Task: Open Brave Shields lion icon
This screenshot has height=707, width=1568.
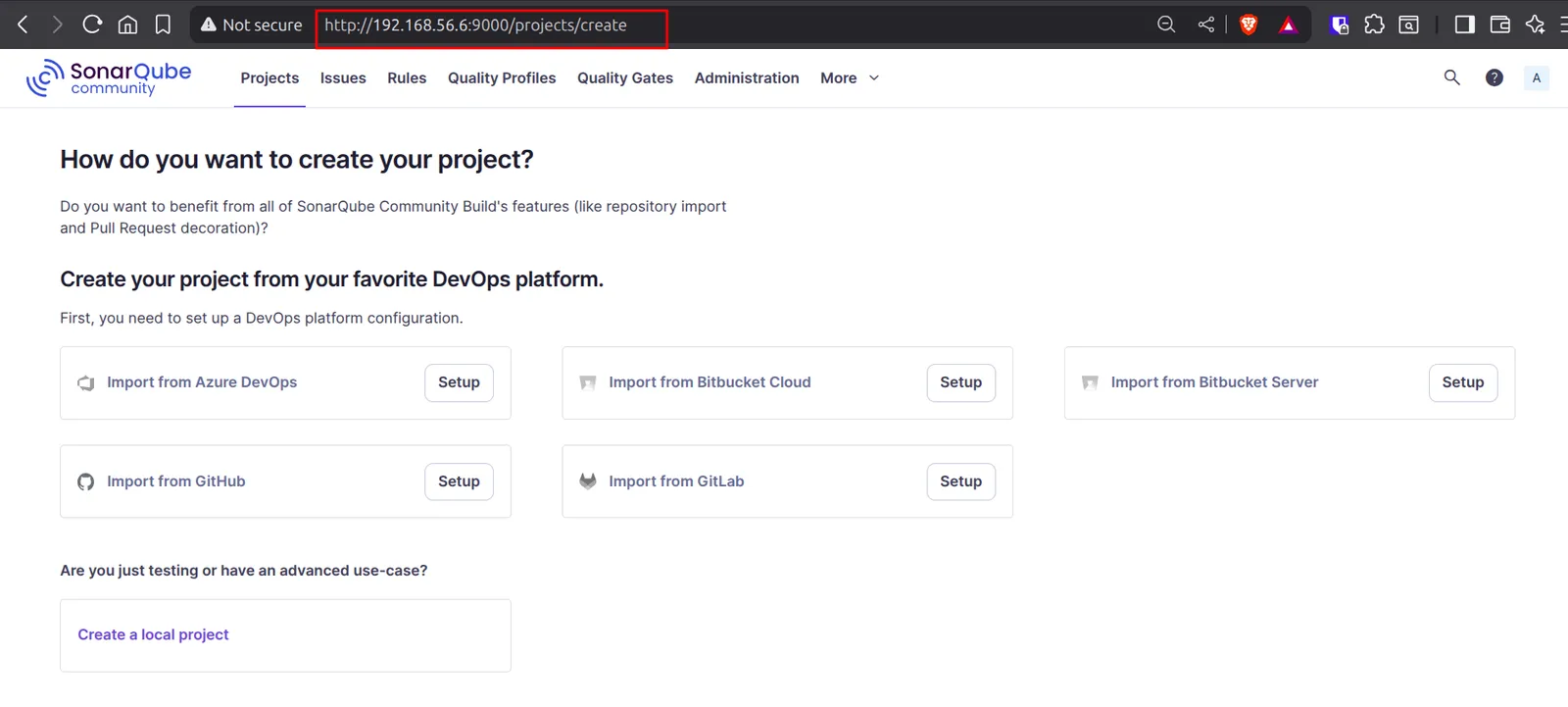Action: (1249, 25)
